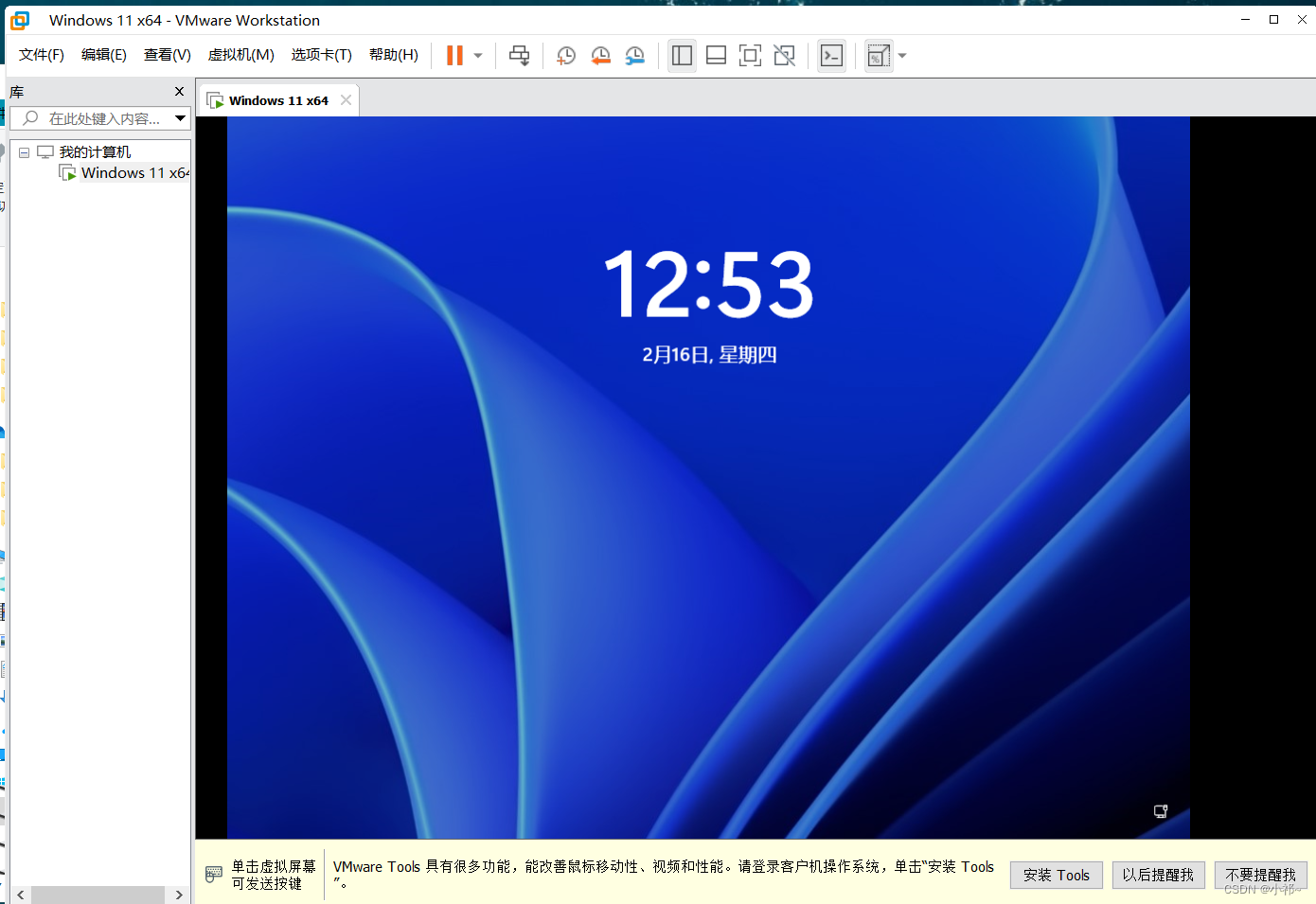
Task: Click the 以后提醒我 button
Action: pyautogui.click(x=1159, y=876)
